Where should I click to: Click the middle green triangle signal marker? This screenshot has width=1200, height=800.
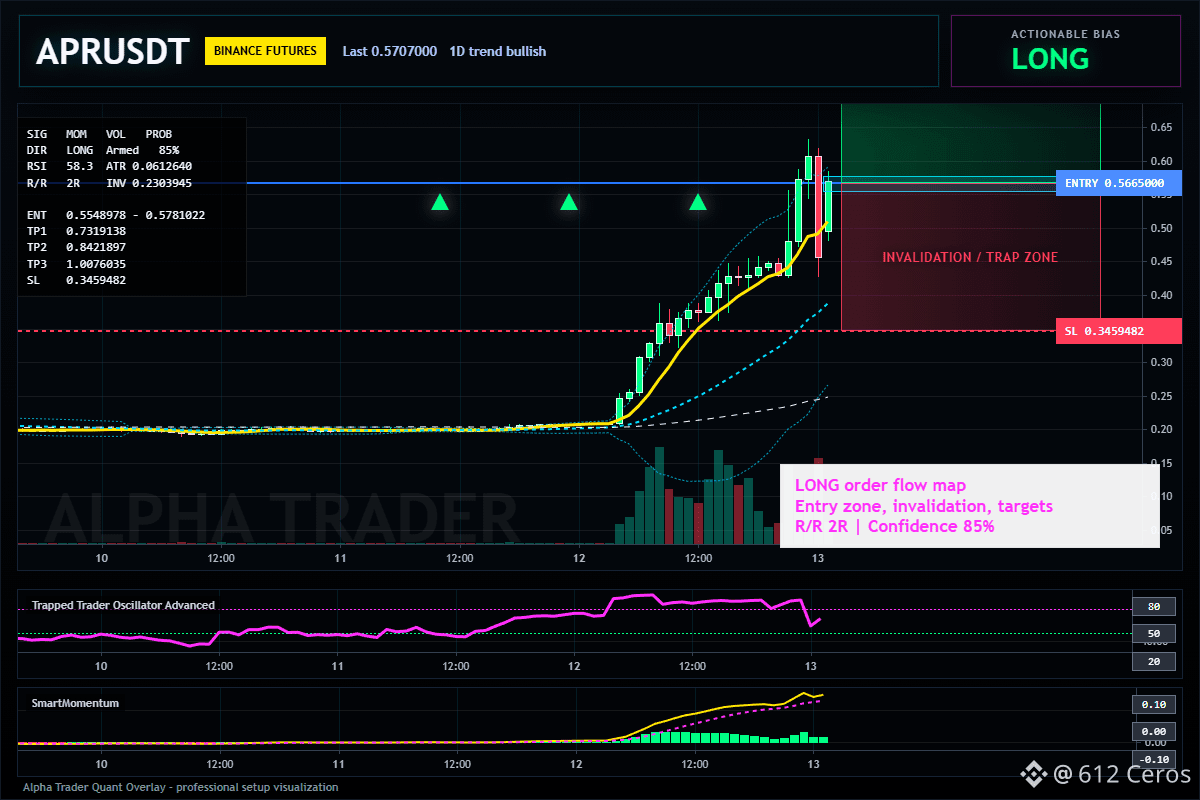tap(569, 202)
